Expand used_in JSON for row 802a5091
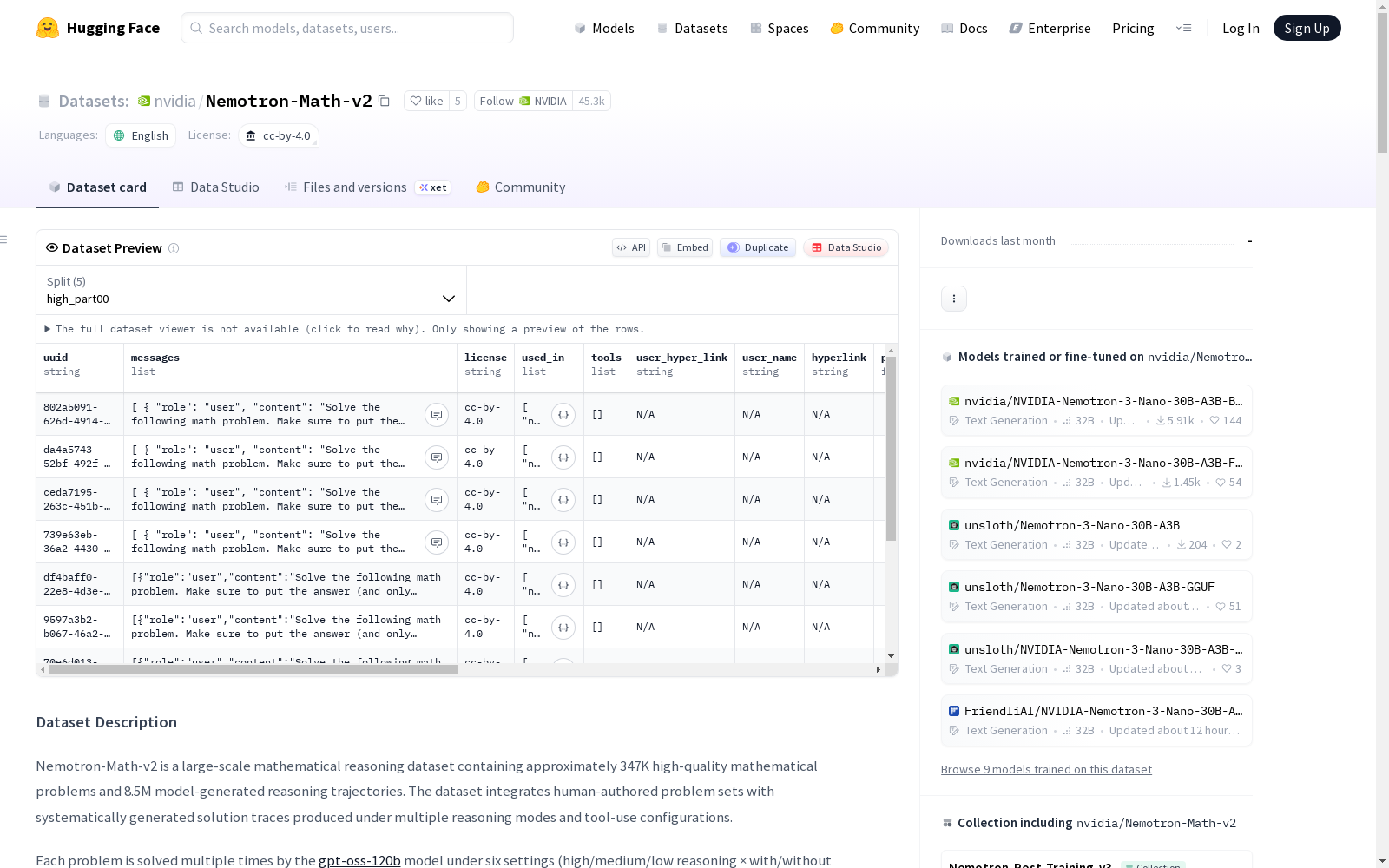1389x868 pixels. coord(563,415)
